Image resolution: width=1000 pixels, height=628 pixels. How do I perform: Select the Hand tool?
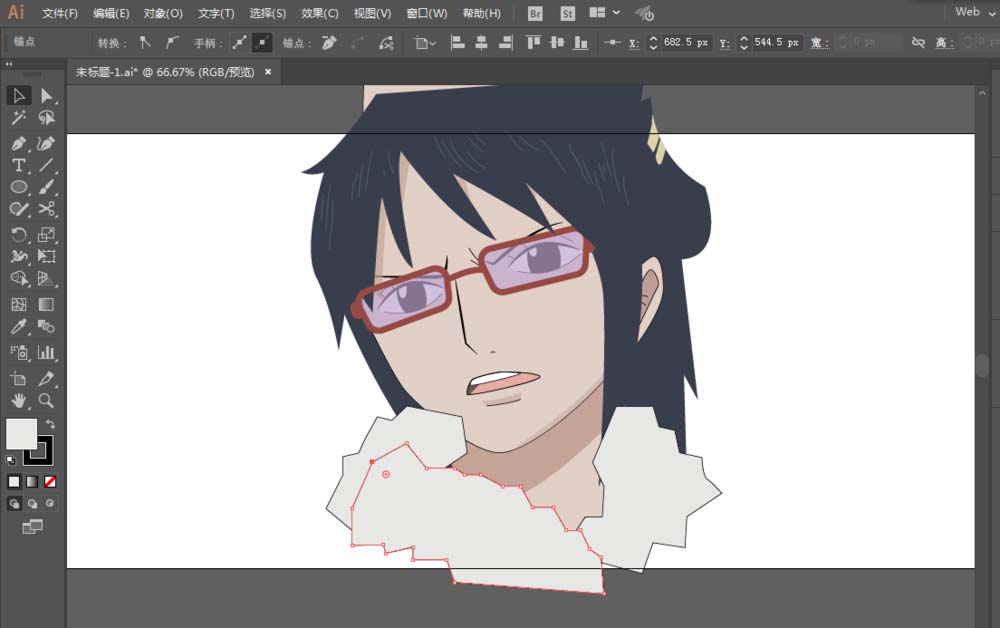(x=19, y=400)
